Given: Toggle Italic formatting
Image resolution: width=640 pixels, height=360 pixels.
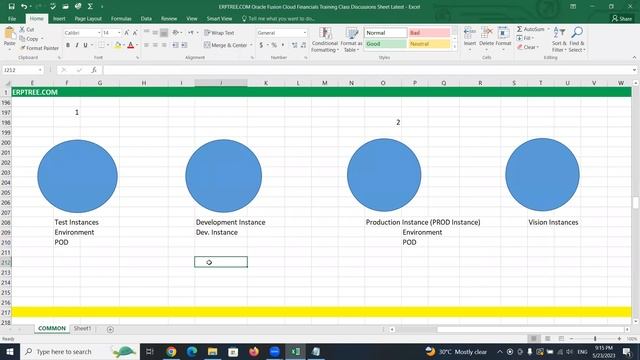Looking at the screenshot, I should (x=77, y=45).
